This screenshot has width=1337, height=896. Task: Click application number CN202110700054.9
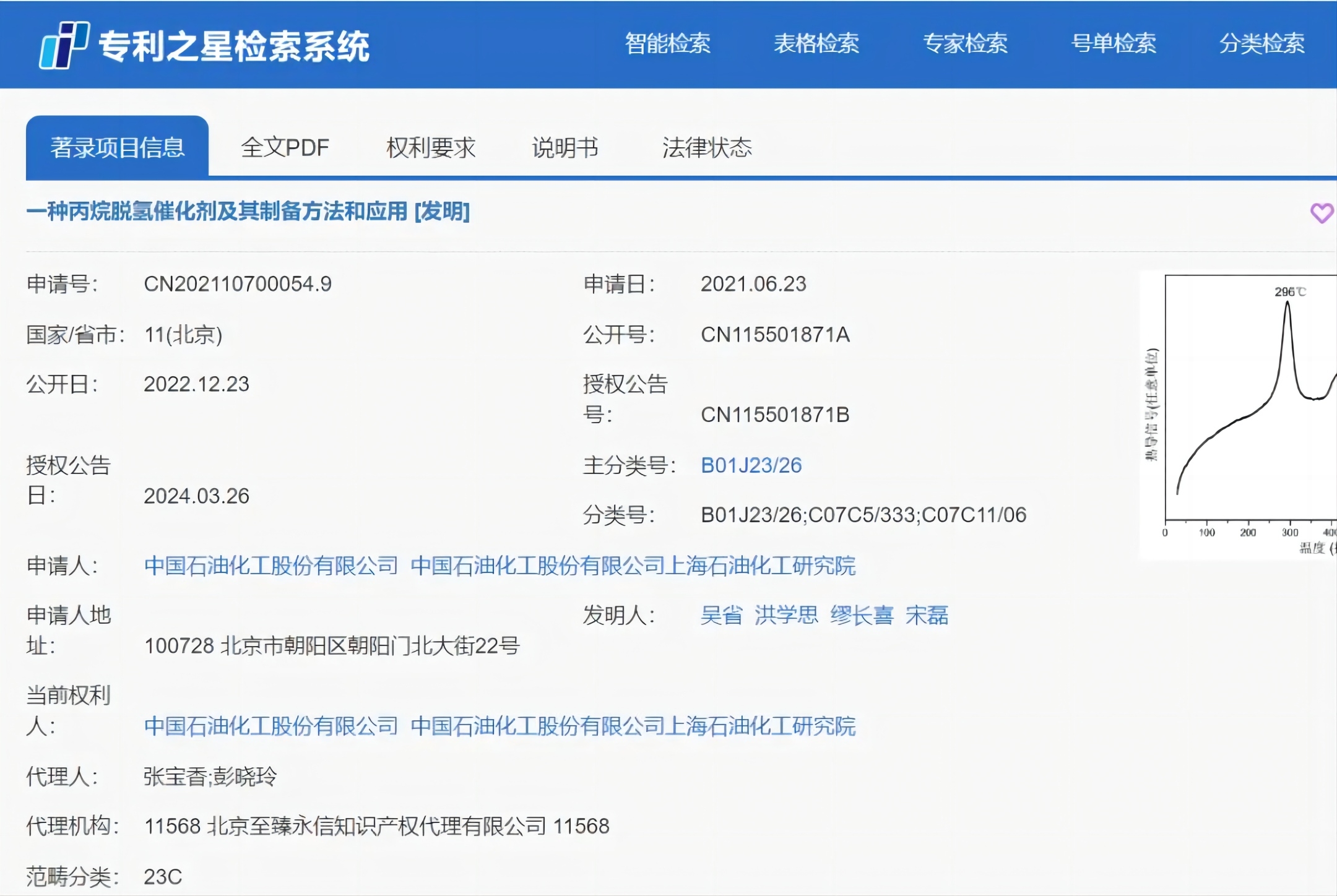(x=238, y=284)
